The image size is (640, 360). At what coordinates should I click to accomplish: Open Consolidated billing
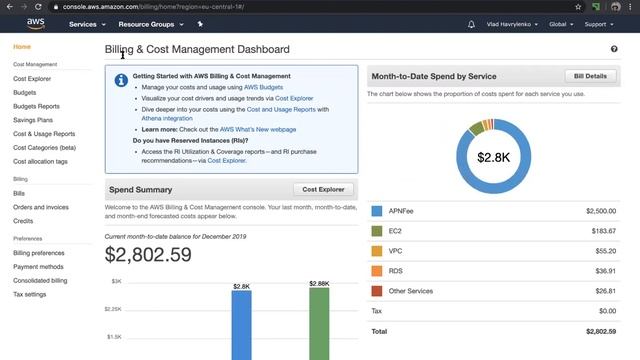pos(40,281)
